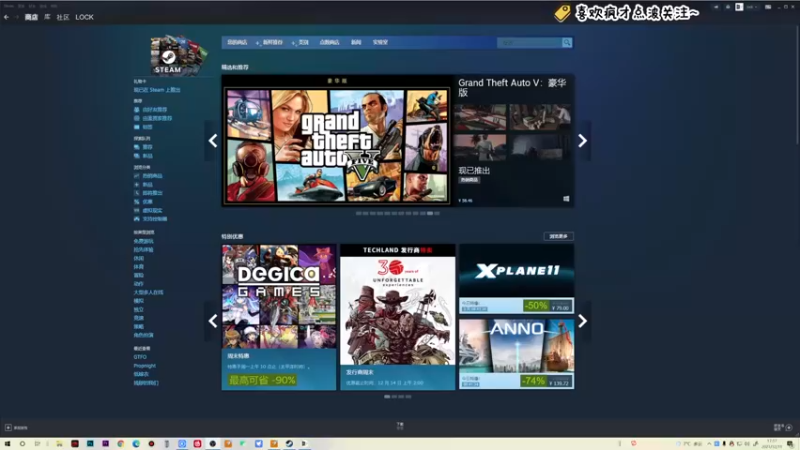The height and width of the screenshot is (450, 800).
Task: Click the 最高可省 -90% discount label
Action: (x=262, y=380)
